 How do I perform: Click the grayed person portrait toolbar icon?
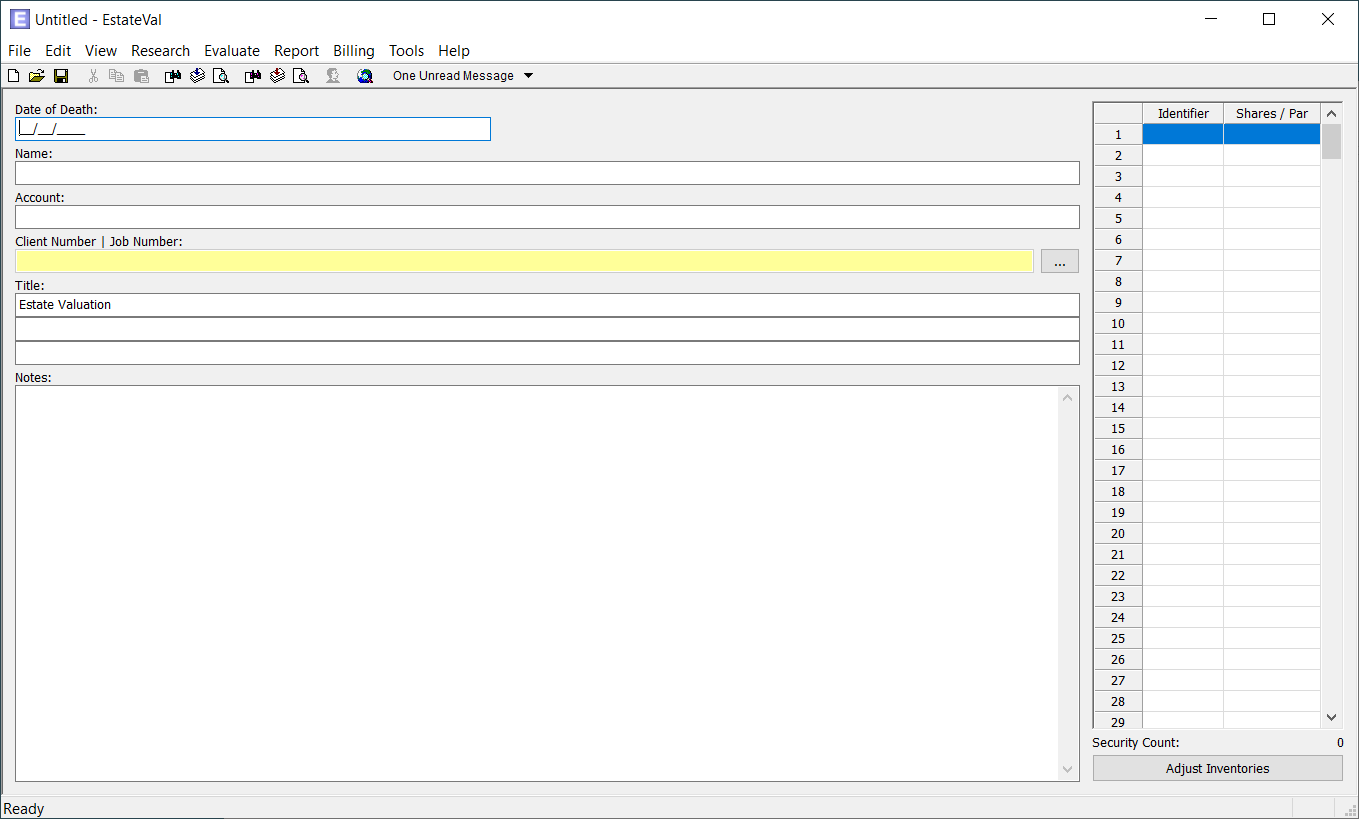point(333,76)
